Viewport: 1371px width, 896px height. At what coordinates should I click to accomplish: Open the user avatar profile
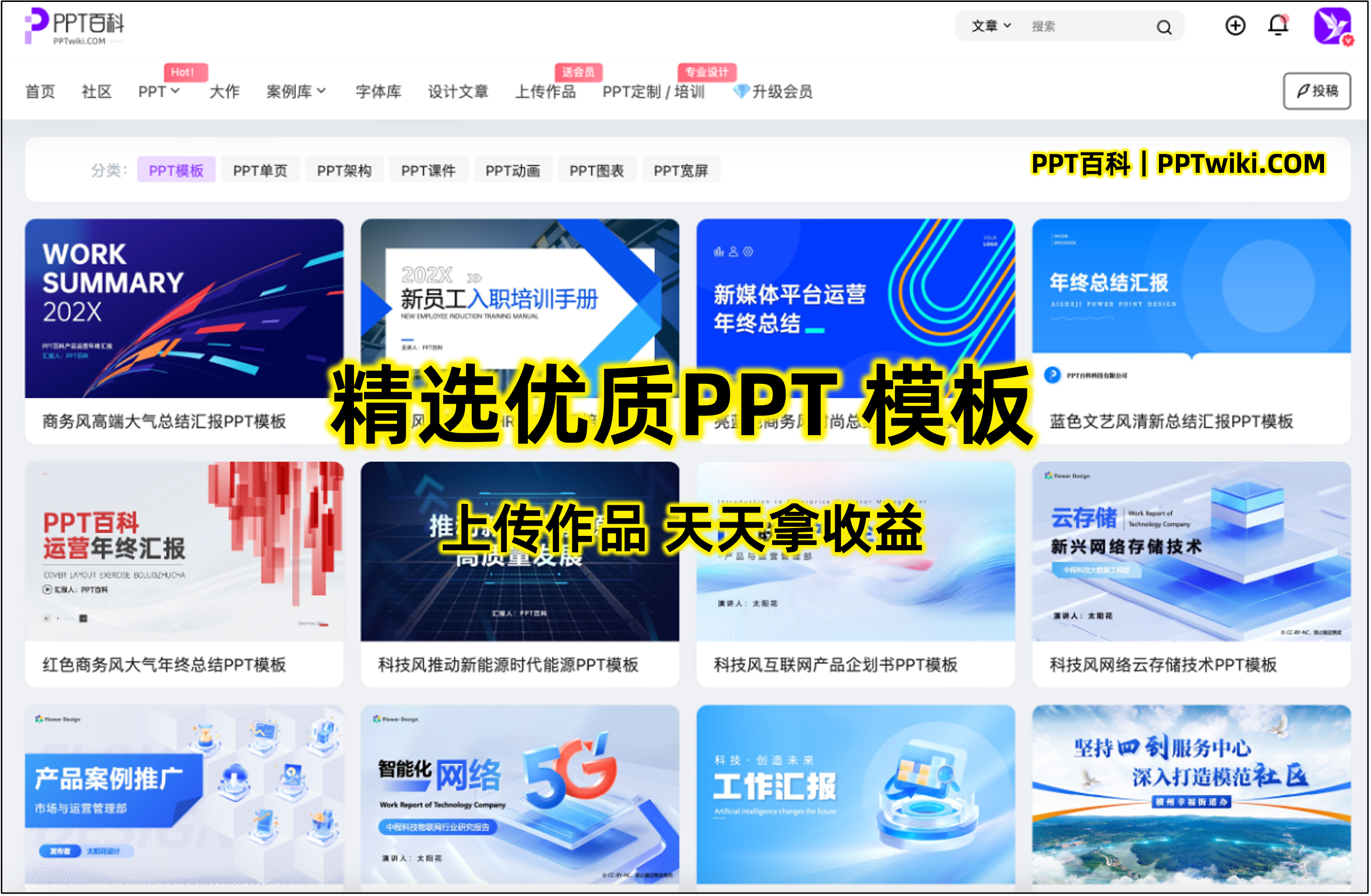click(1333, 26)
